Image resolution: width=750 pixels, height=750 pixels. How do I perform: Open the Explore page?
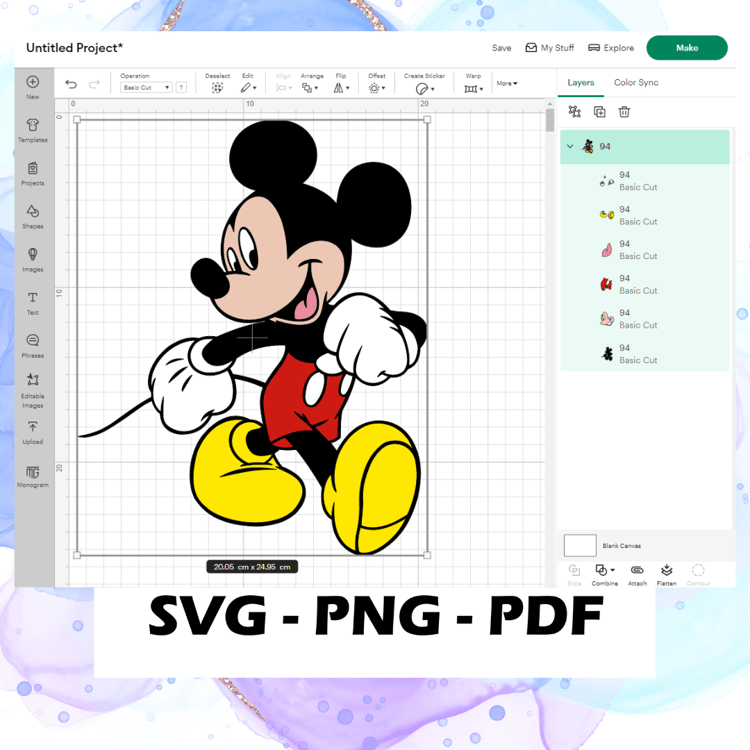611,48
